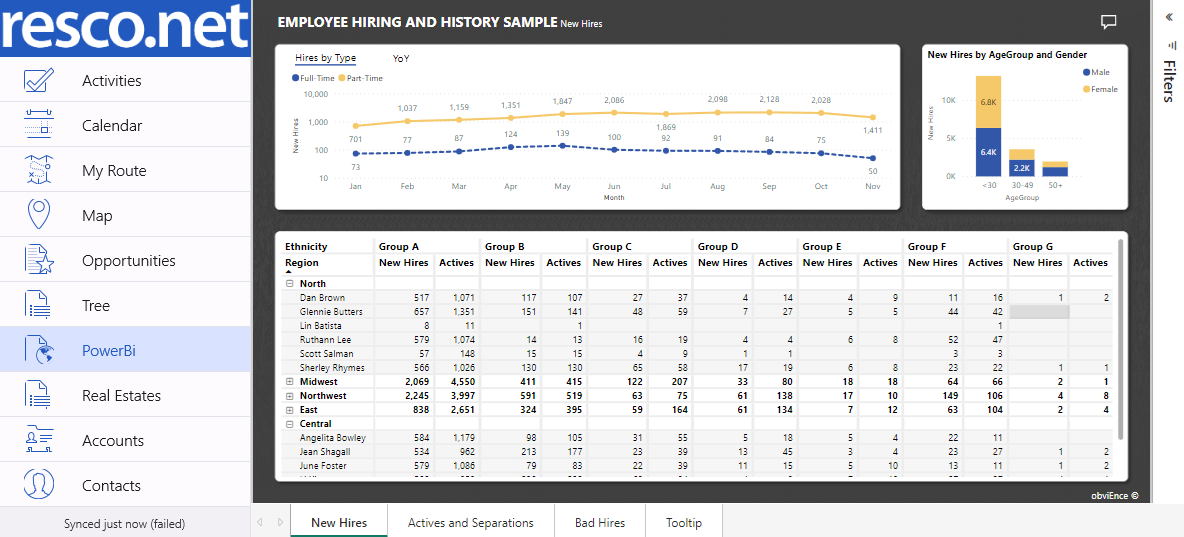Open Activities from the sidebar icon
Viewport: 1184px width, 537px height.
(38, 80)
